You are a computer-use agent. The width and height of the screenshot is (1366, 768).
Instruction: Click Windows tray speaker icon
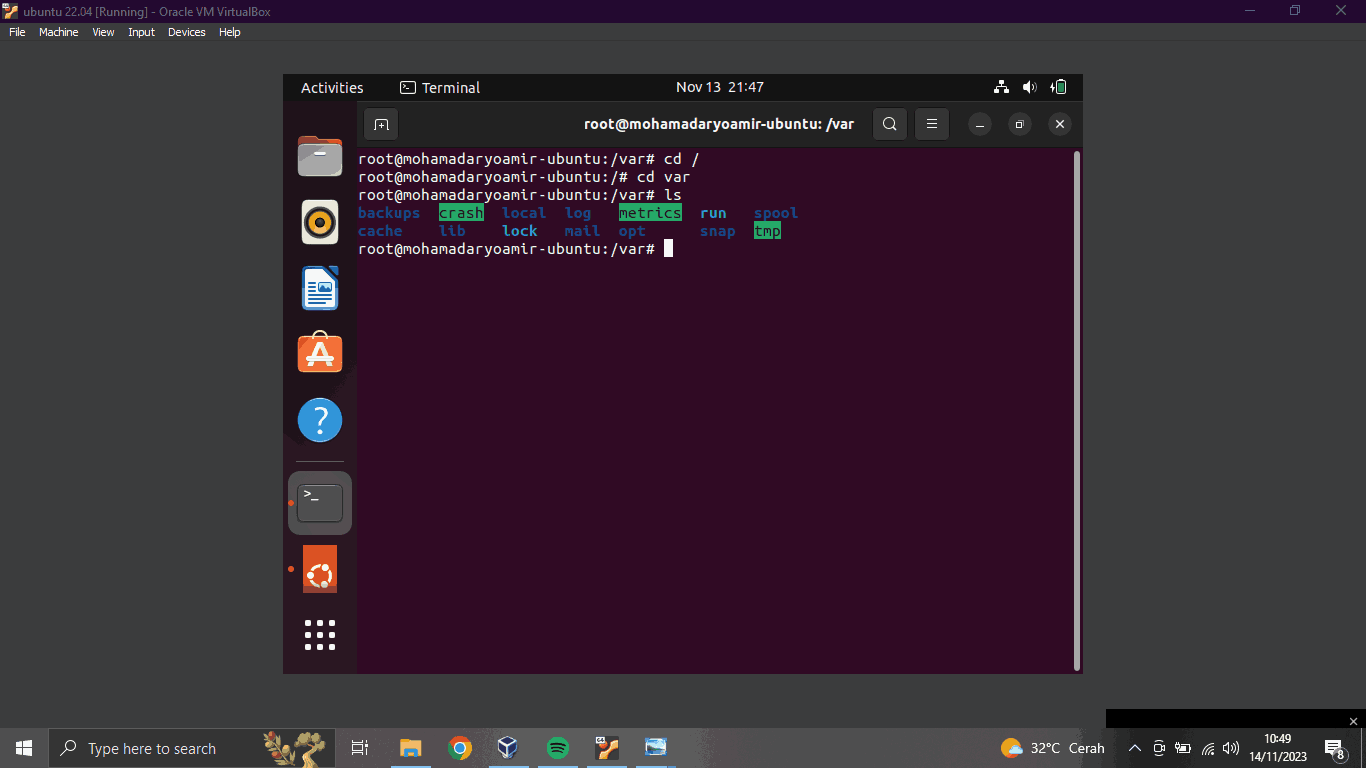1231,748
